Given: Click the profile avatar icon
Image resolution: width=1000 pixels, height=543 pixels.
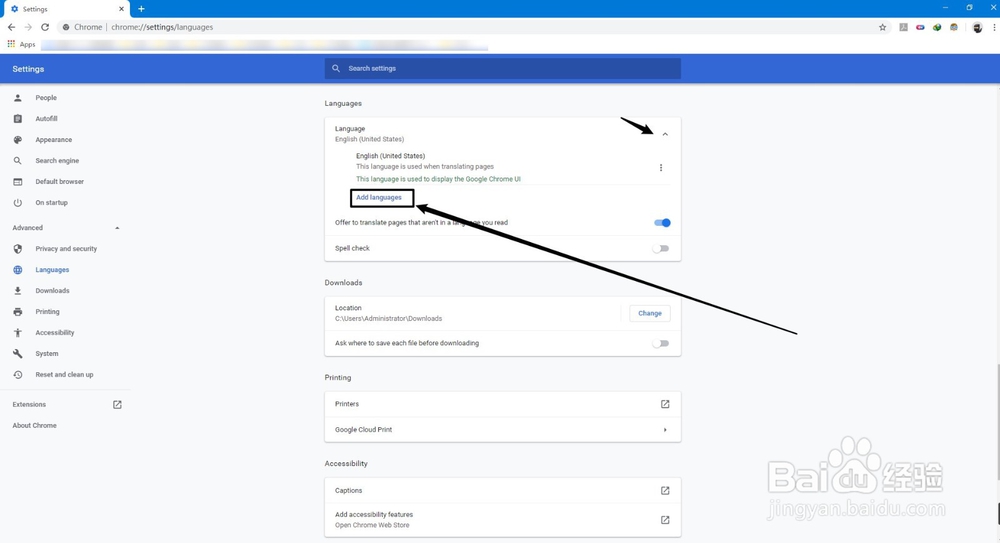Looking at the screenshot, I should (x=977, y=27).
